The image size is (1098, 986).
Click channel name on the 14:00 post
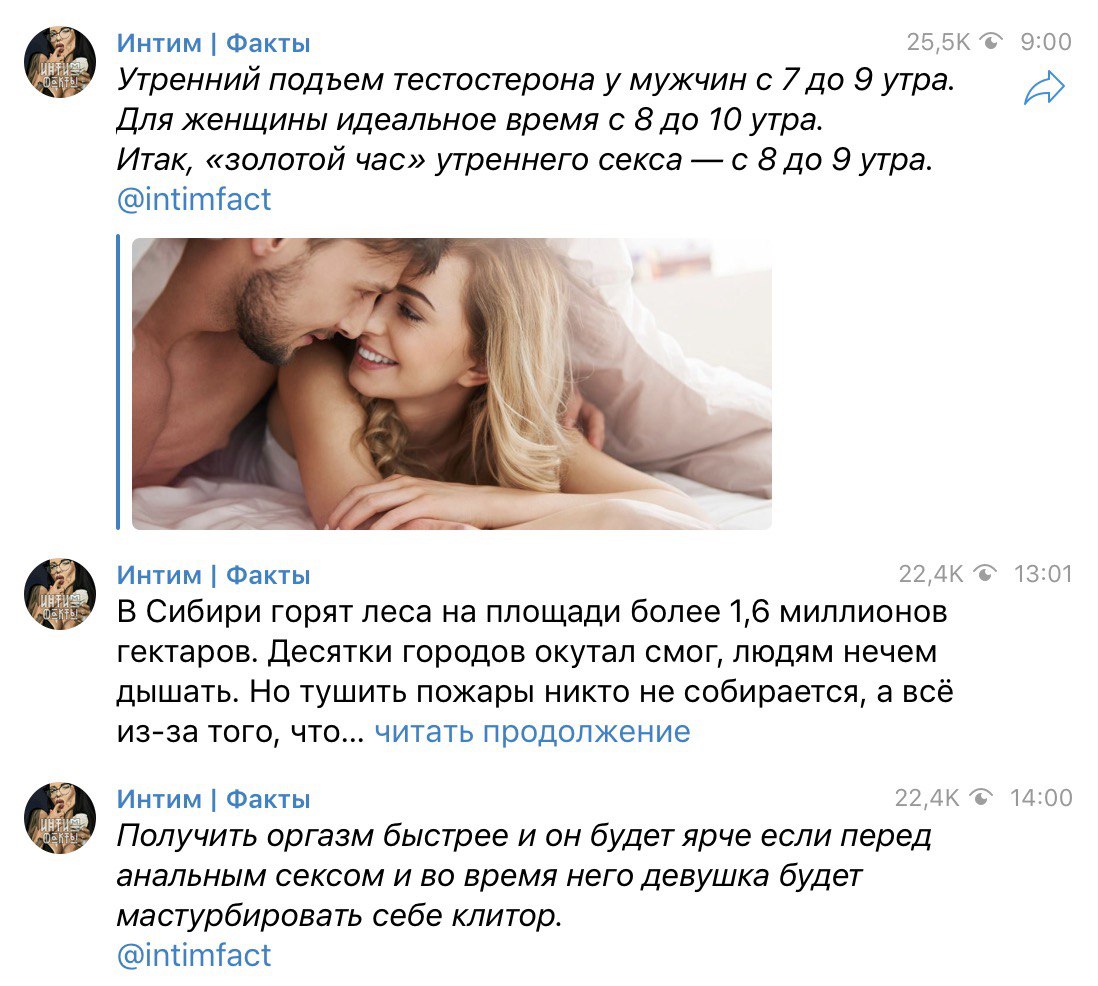(213, 799)
